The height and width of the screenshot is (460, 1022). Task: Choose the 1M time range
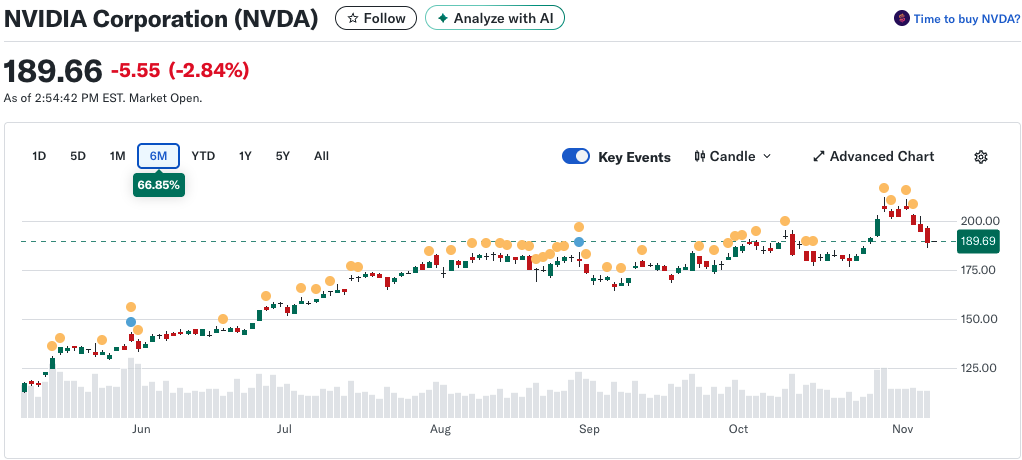(x=117, y=156)
